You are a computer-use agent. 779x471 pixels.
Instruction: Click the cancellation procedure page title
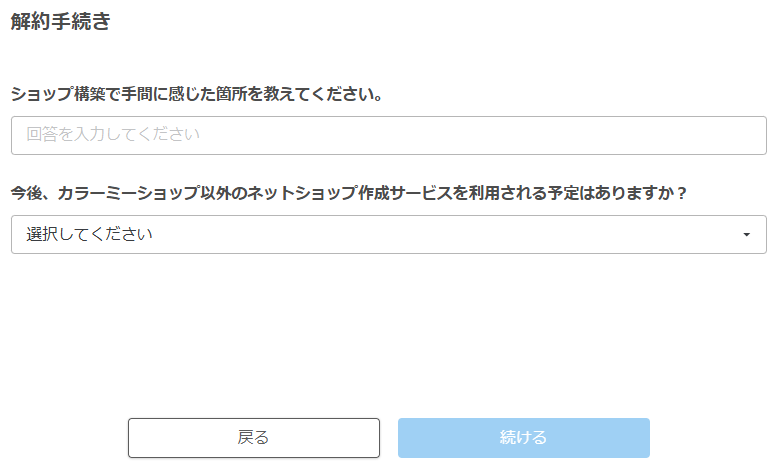60,23
